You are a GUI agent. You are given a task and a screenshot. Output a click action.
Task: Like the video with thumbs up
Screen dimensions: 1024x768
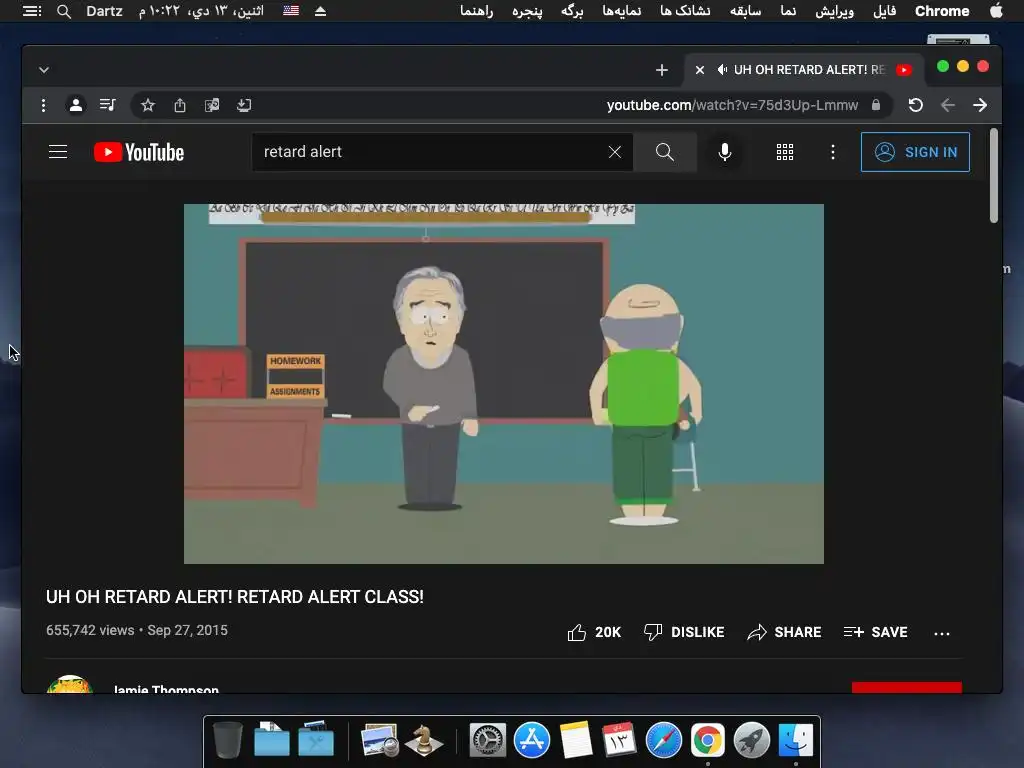[x=594, y=632]
